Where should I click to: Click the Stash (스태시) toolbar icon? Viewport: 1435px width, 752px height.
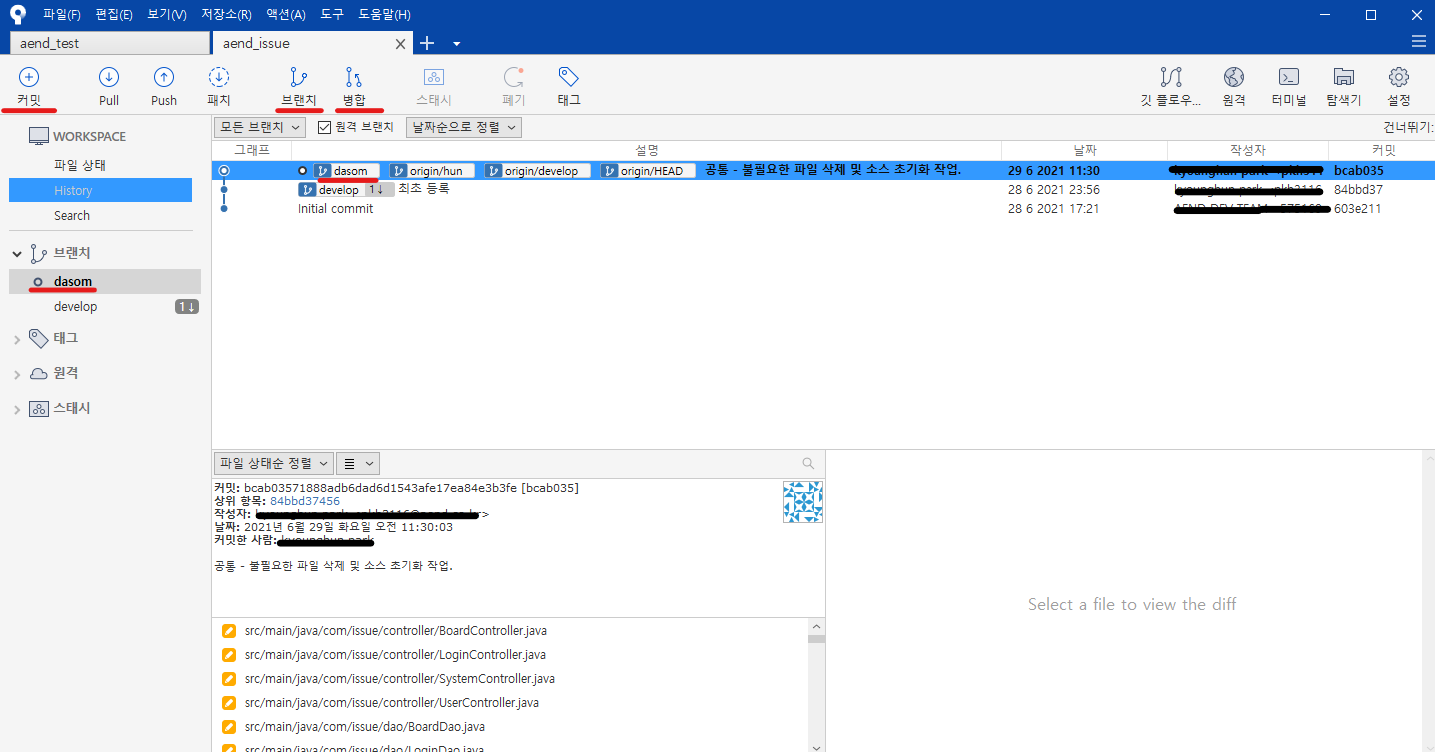(x=433, y=77)
